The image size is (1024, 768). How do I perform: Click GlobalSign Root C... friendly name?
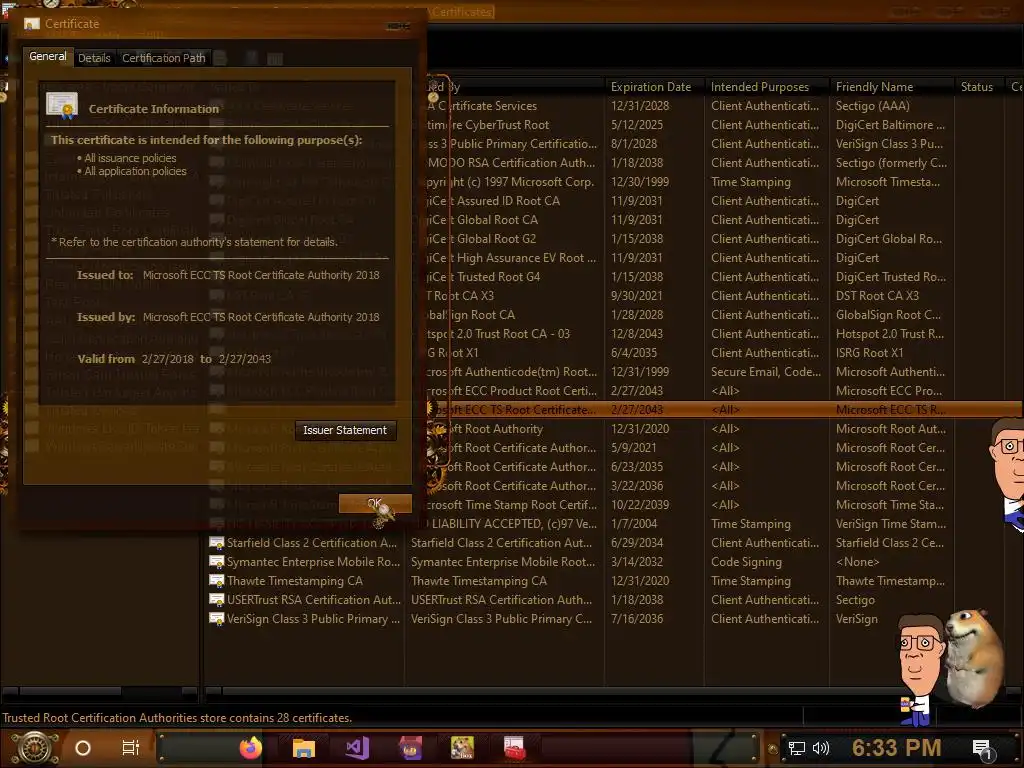[x=888, y=315]
